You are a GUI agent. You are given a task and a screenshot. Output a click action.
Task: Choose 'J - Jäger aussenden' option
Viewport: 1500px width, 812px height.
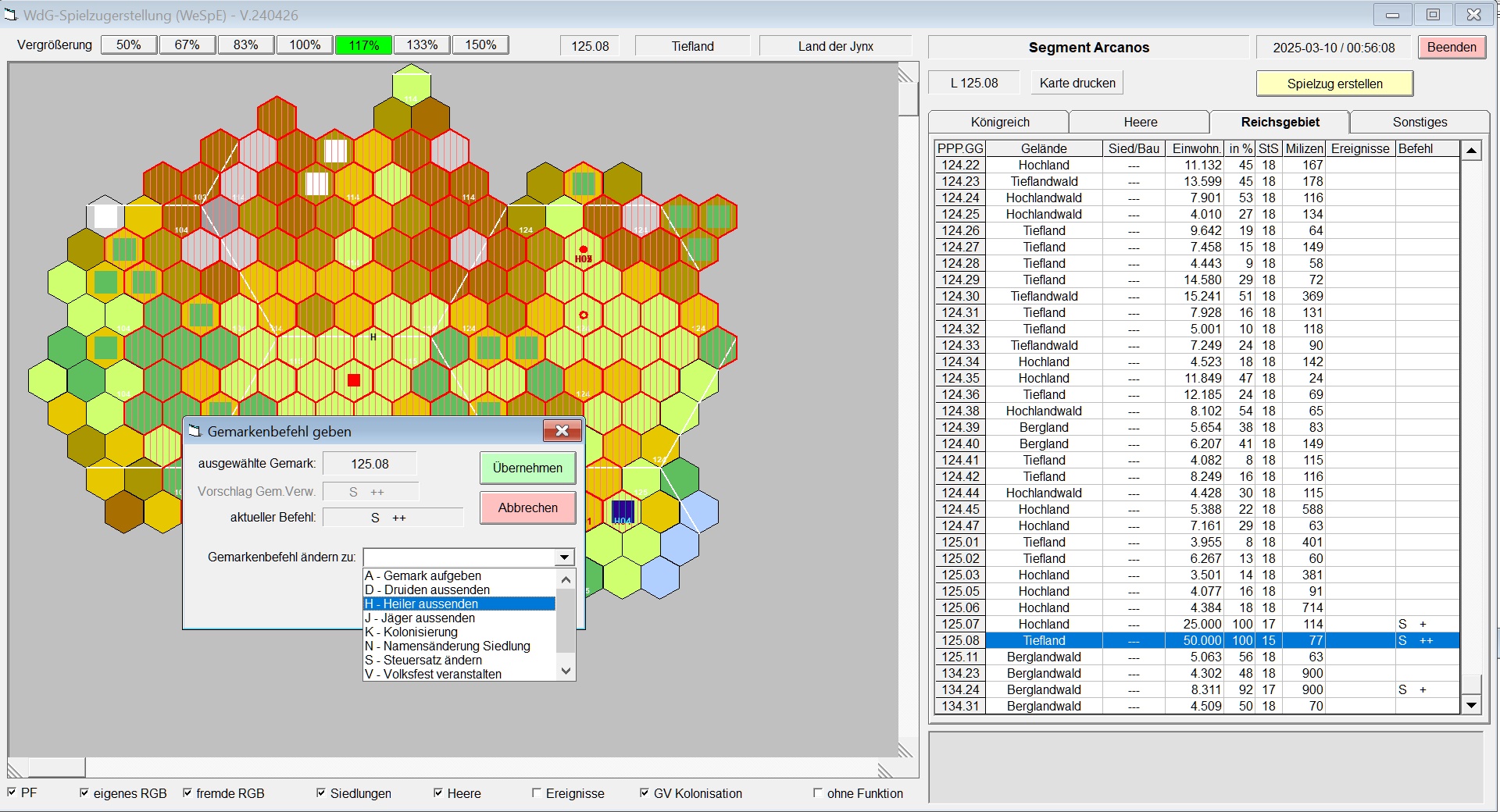pyautogui.click(x=459, y=618)
